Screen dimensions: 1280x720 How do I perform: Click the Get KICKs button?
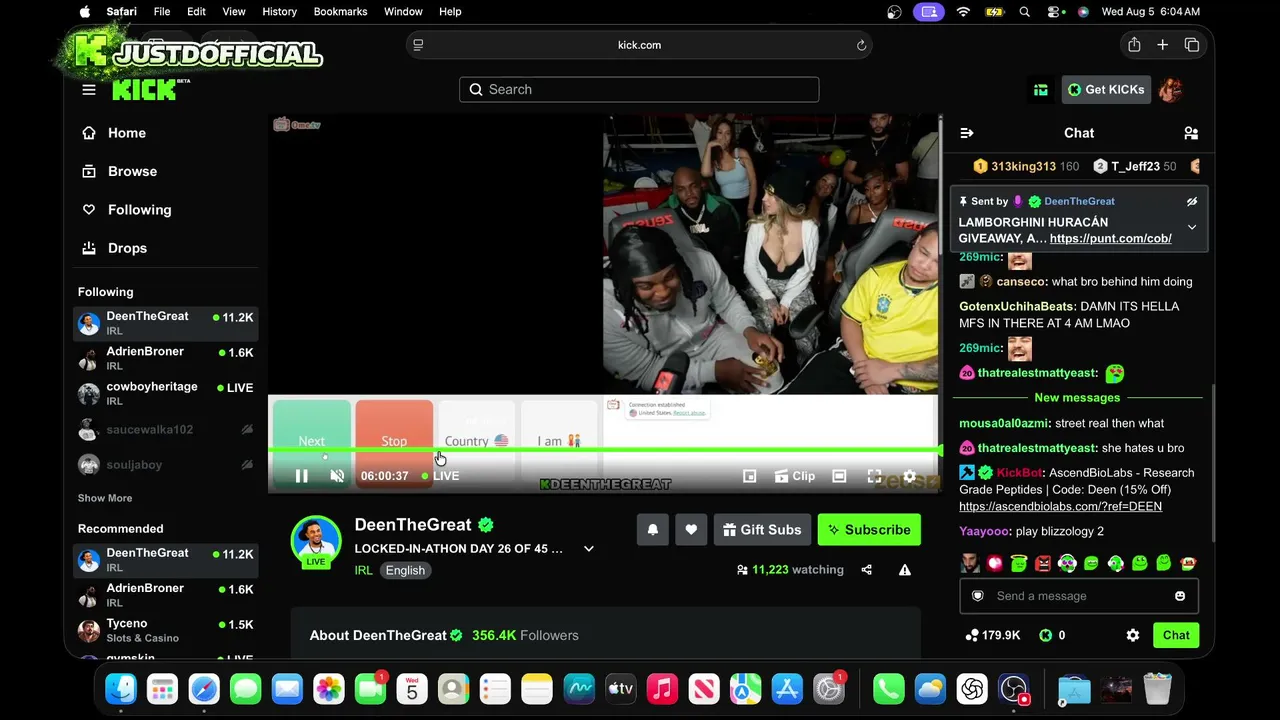click(x=1106, y=90)
